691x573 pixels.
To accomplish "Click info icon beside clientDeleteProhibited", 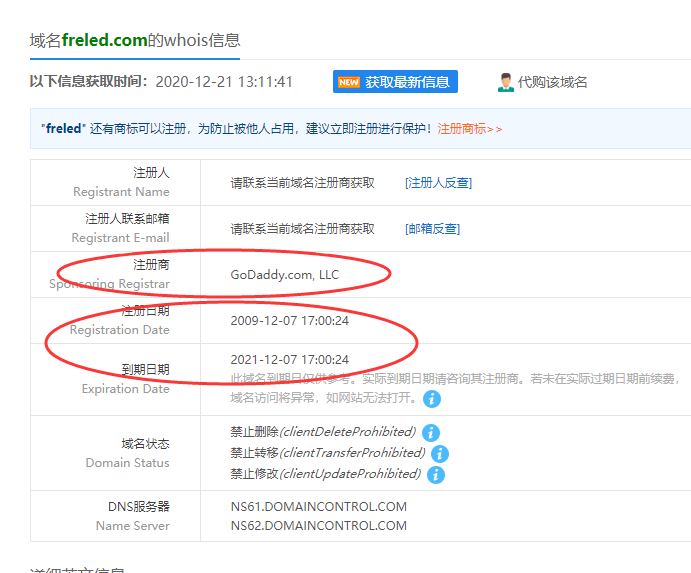I will (431, 433).
